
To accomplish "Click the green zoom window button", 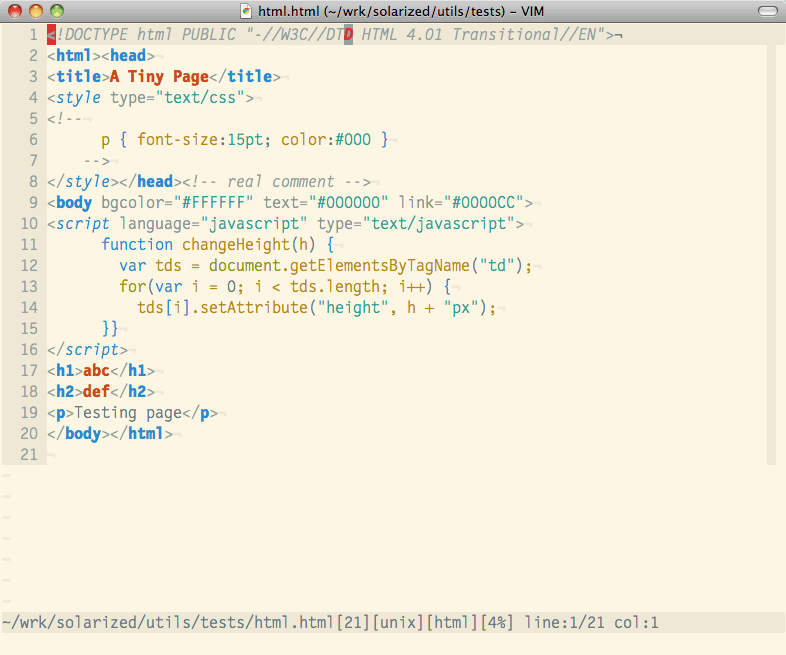I will point(57,11).
